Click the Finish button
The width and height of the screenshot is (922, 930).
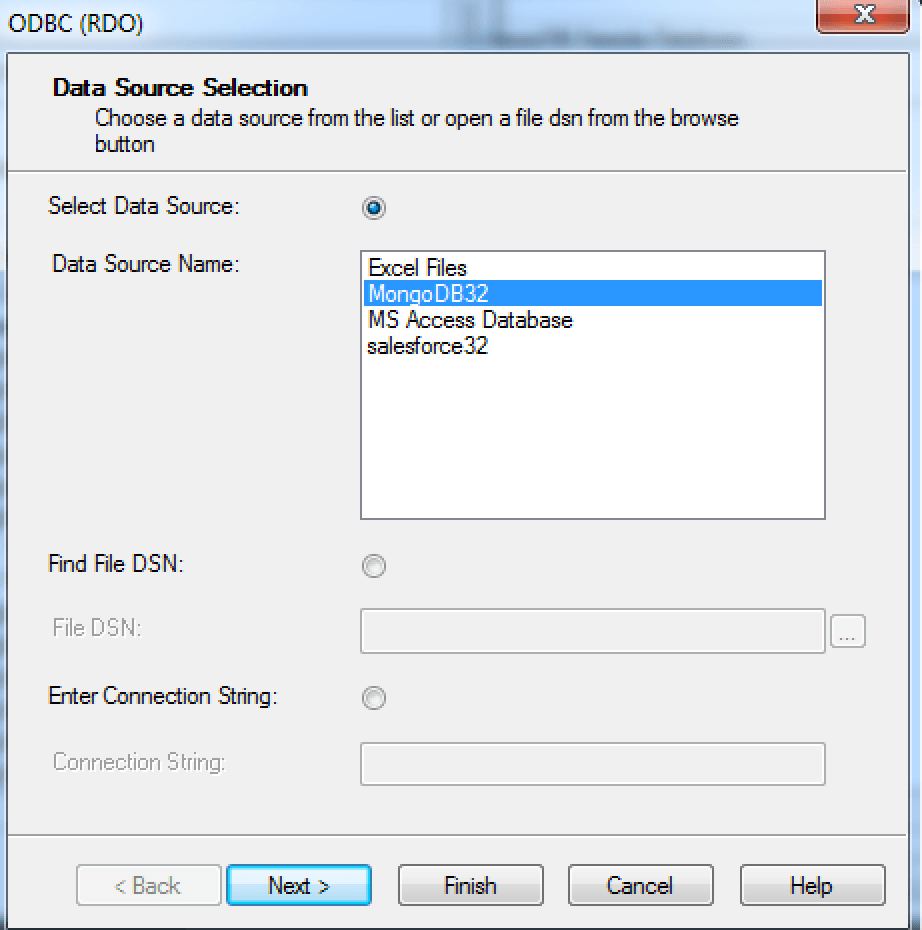click(x=470, y=885)
